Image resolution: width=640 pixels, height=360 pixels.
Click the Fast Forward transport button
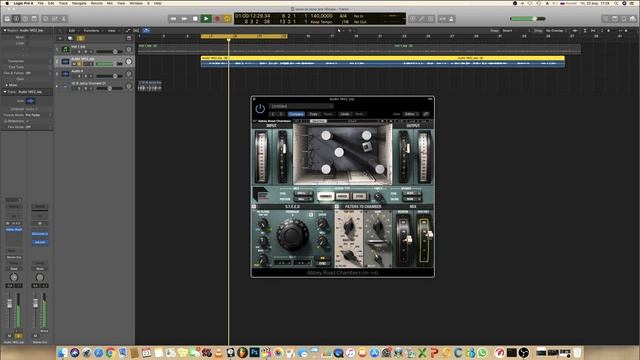point(184,18)
